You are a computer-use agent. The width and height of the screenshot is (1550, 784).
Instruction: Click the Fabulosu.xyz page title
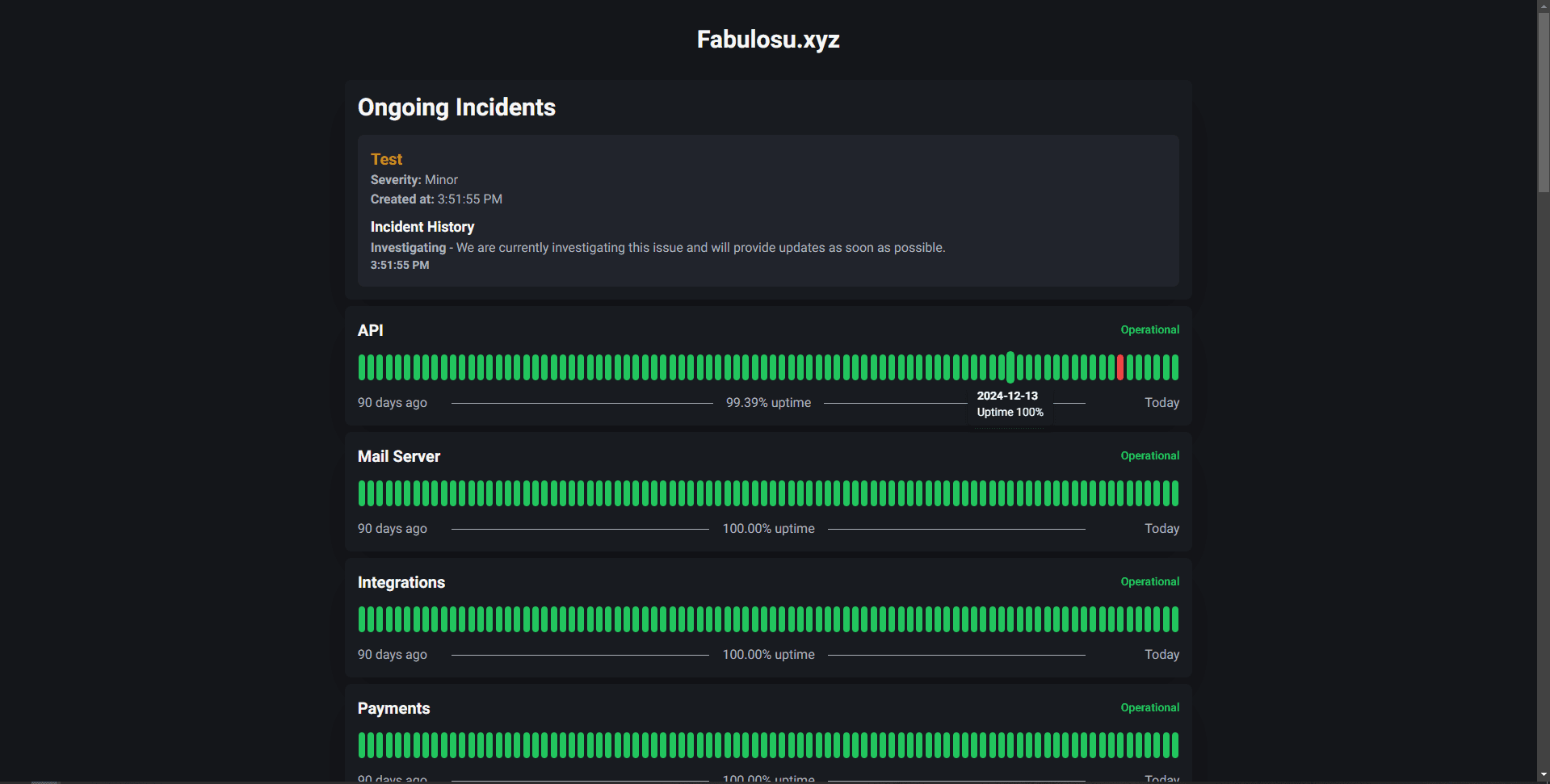(x=768, y=40)
